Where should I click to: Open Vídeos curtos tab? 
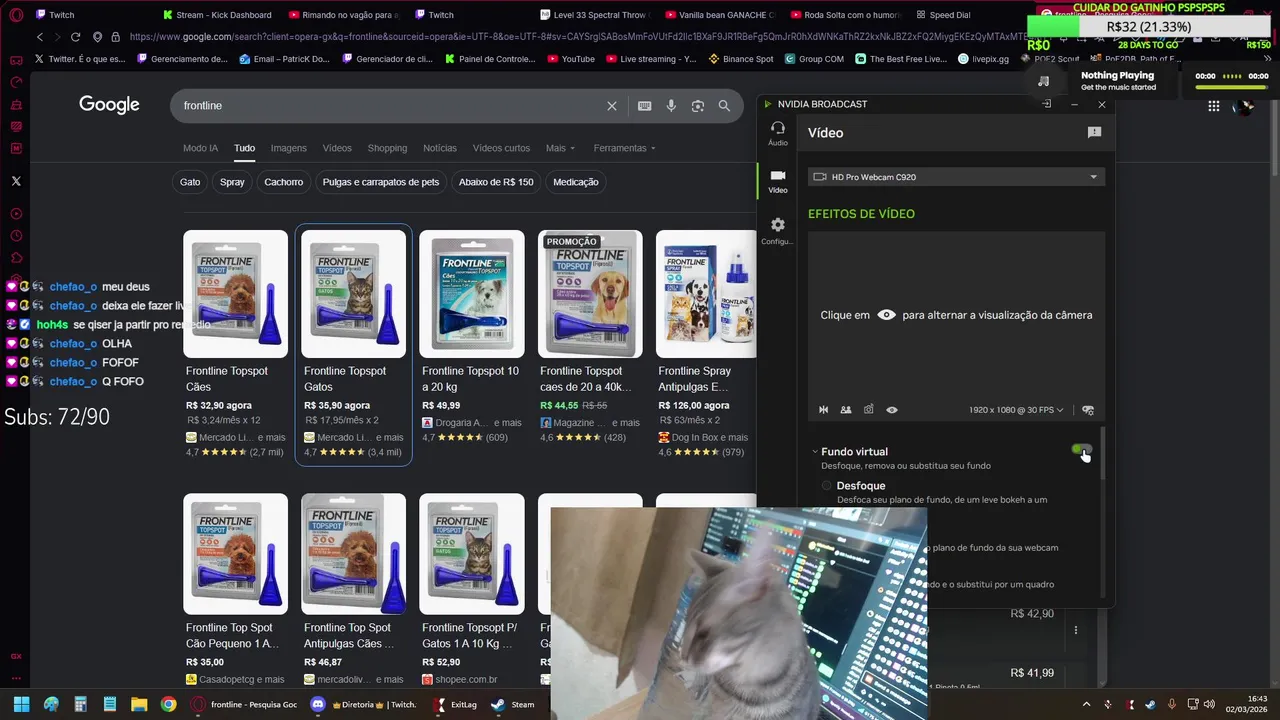[x=501, y=148]
